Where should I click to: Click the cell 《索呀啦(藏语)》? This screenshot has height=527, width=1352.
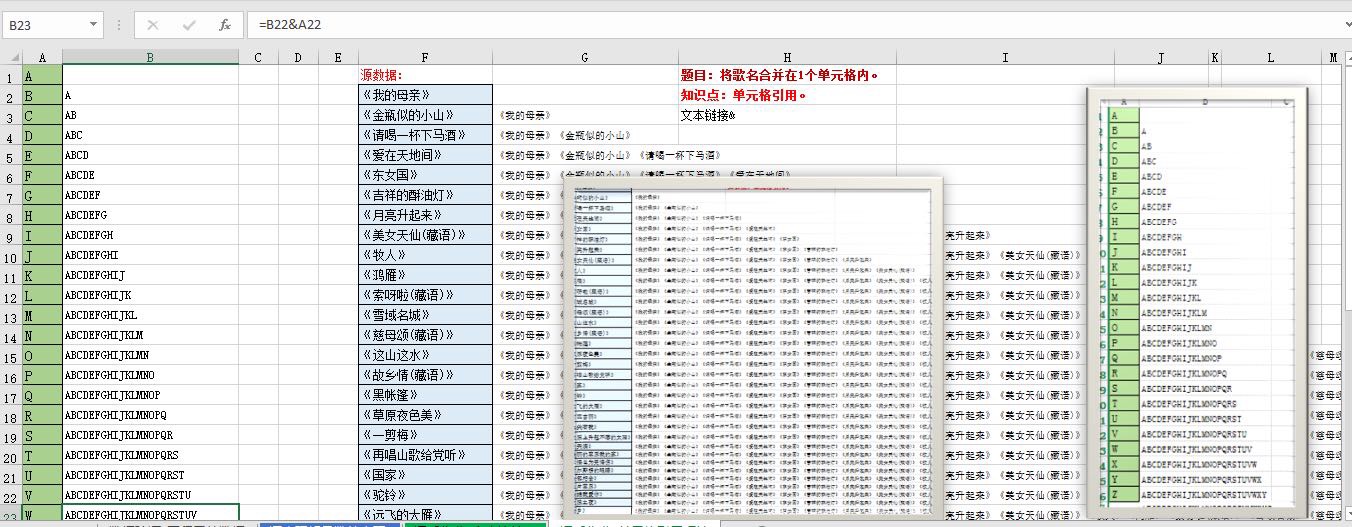coord(425,295)
